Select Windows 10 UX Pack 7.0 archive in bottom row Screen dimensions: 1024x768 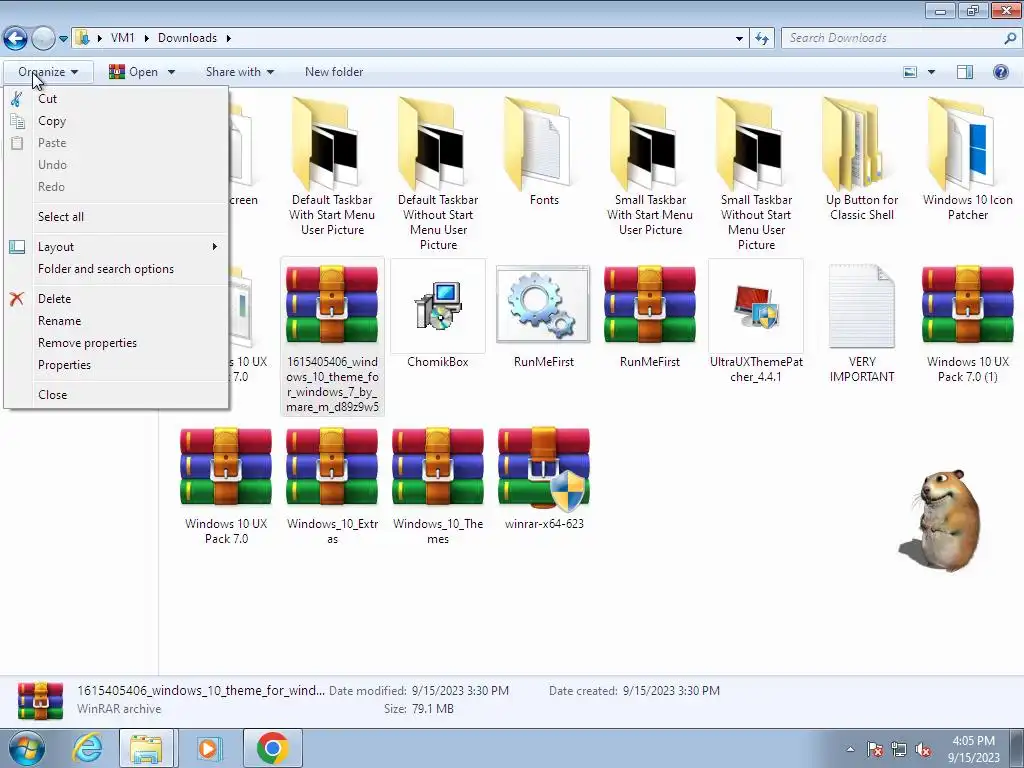226,485
